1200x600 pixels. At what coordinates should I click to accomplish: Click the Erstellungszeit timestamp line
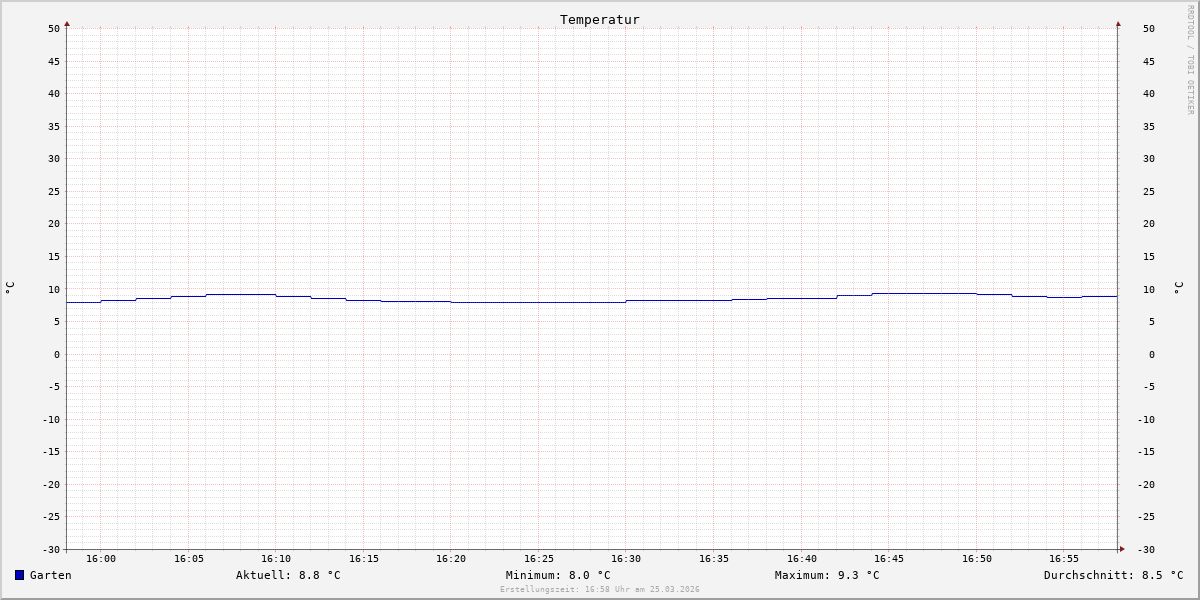click(x=600, y=589)
